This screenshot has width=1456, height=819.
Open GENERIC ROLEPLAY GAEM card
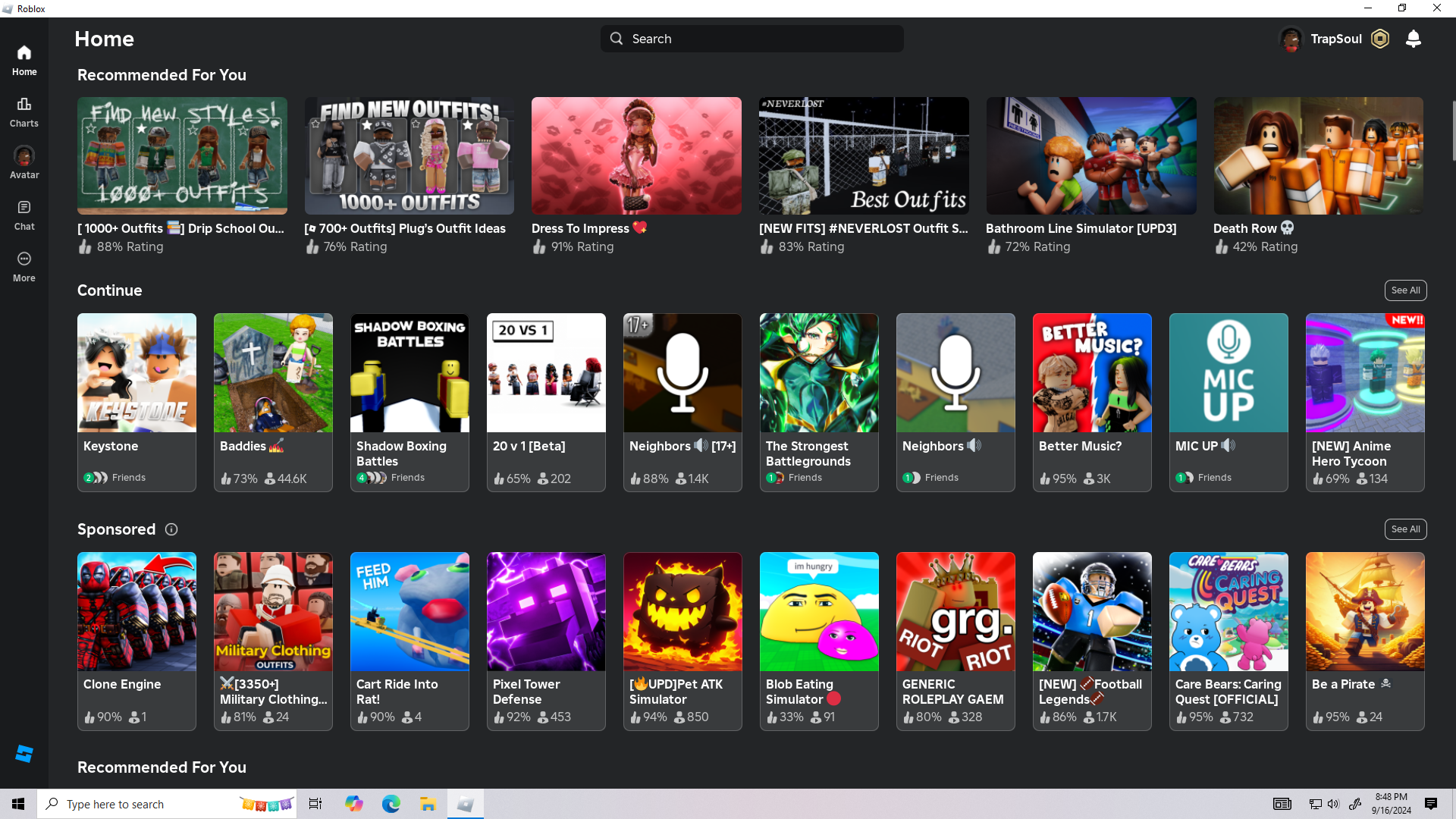coord(955,641)
